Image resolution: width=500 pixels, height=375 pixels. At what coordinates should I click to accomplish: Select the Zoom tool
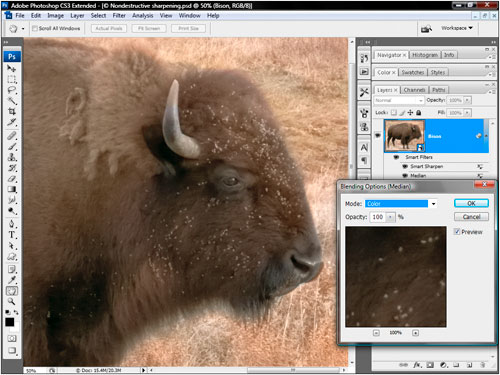tap(12, 301)
